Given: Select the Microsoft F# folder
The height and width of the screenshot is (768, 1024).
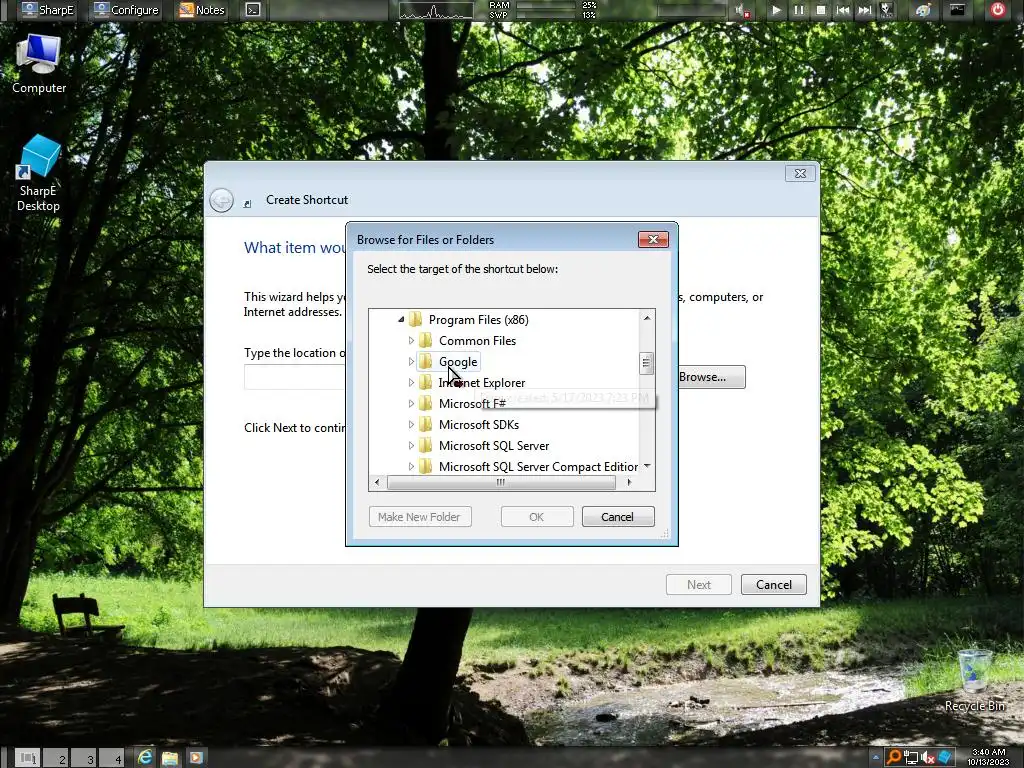Looking at the screenshot, I should point(472,404).
